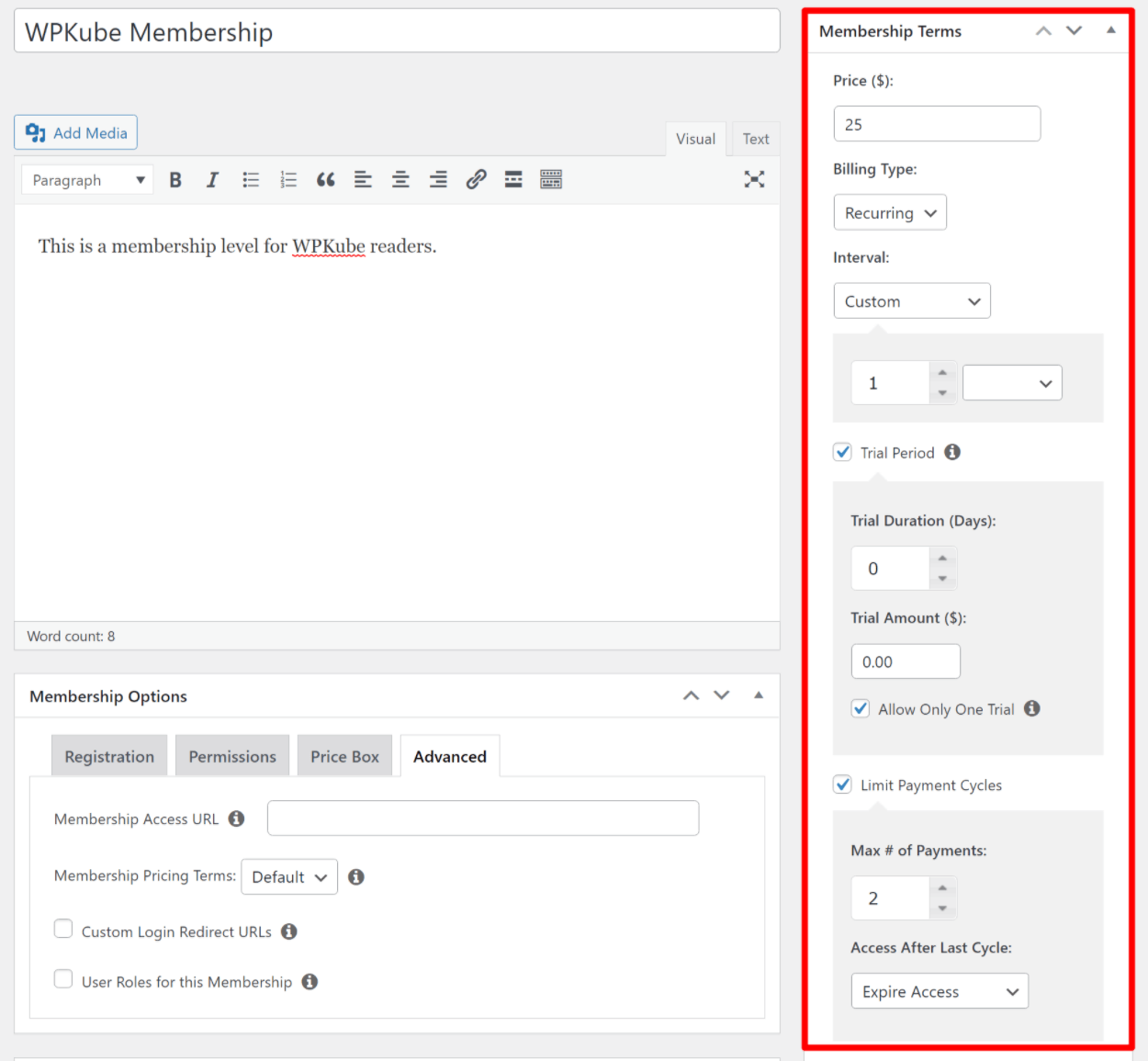Move Membership Options panel down
The height and width of the screenshot is (1061, 1148).
pos(722,695)
